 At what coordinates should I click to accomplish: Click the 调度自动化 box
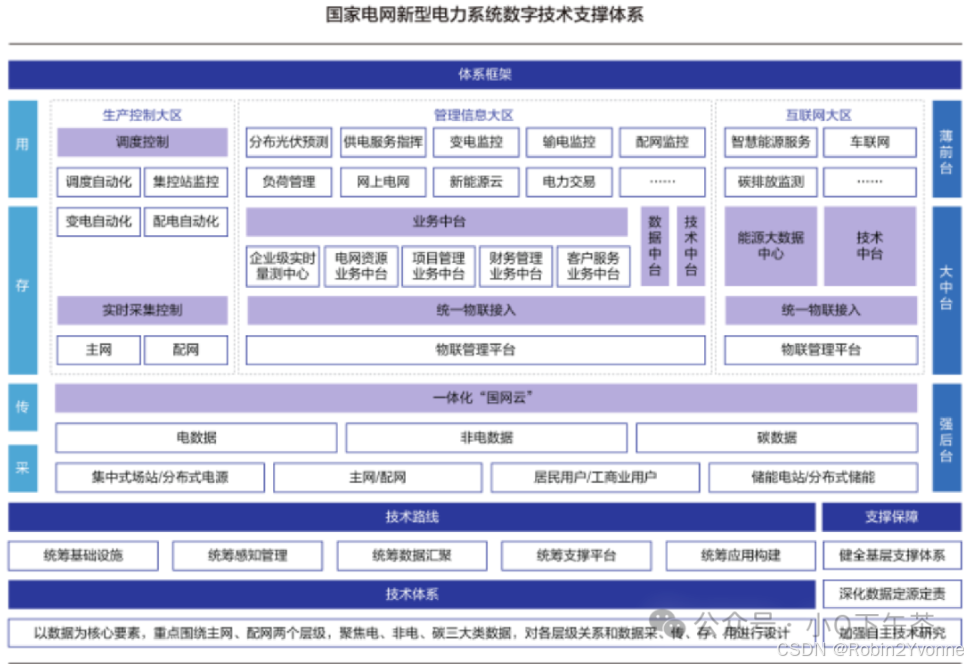pyautogui.click(x=99, y=182)
